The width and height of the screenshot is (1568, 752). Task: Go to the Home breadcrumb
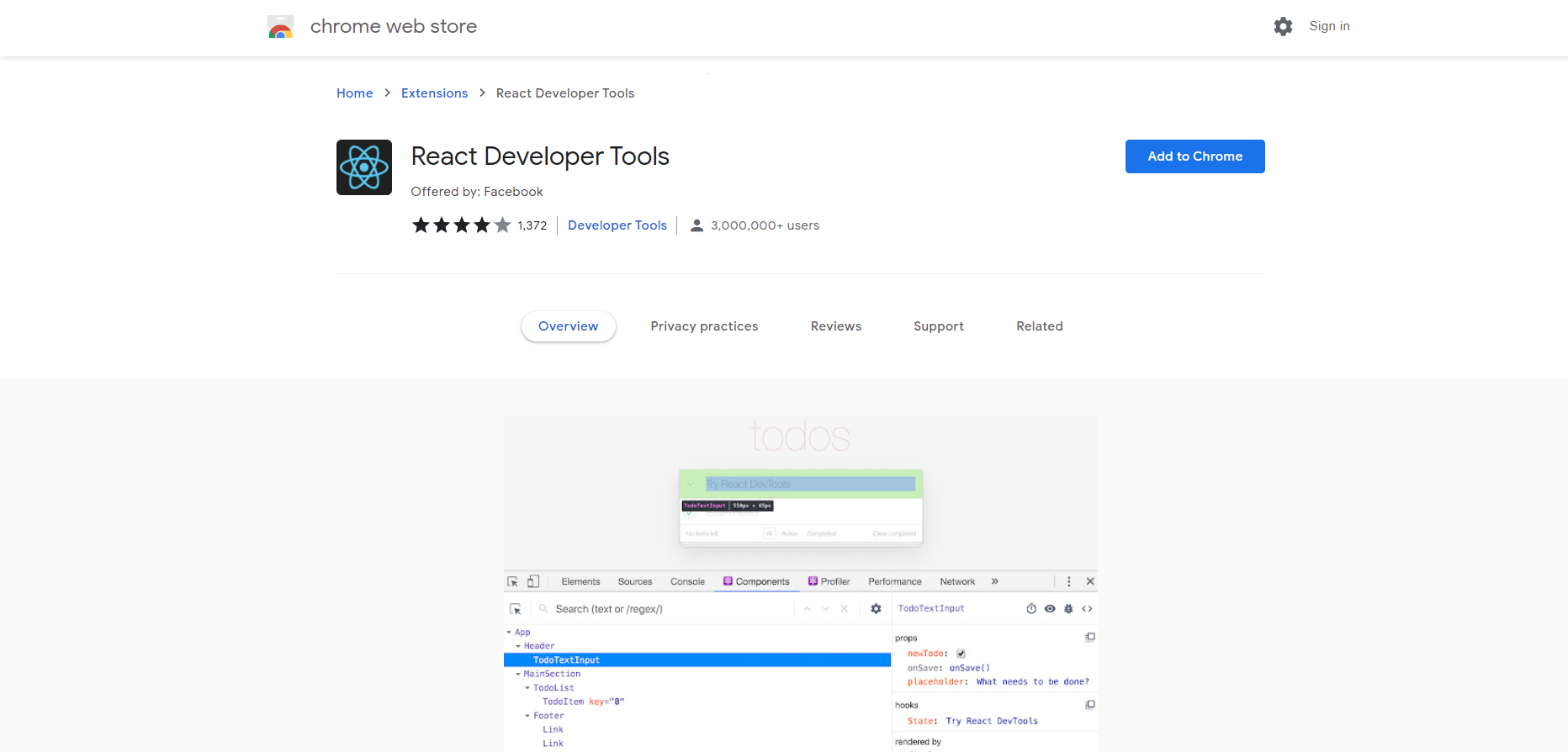click(355, 93)
